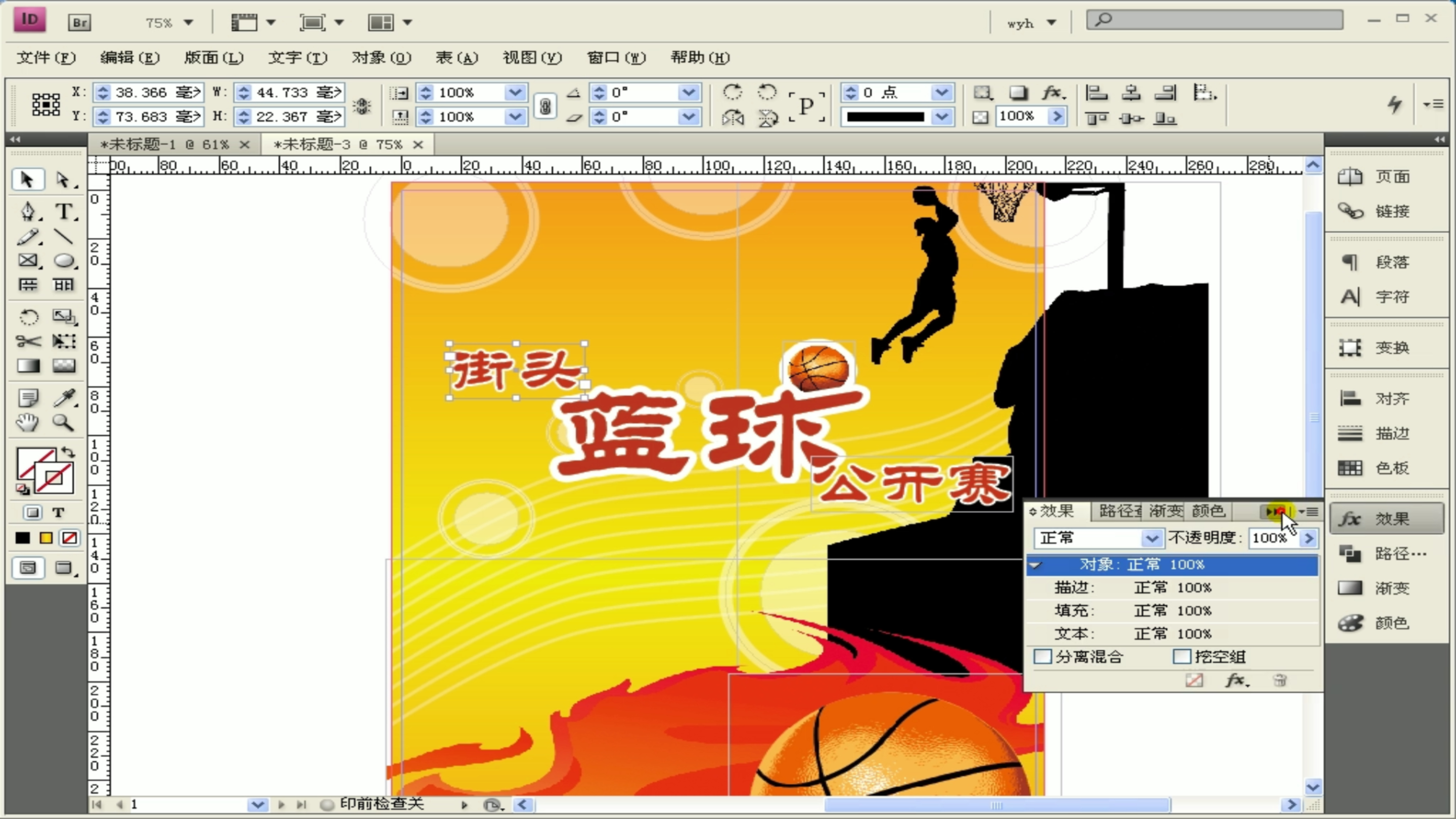This screenshot has width=1456, height=819.
Task: Switch to Preview view mode button
Action: pyautogui.click(x=64, y=567)
